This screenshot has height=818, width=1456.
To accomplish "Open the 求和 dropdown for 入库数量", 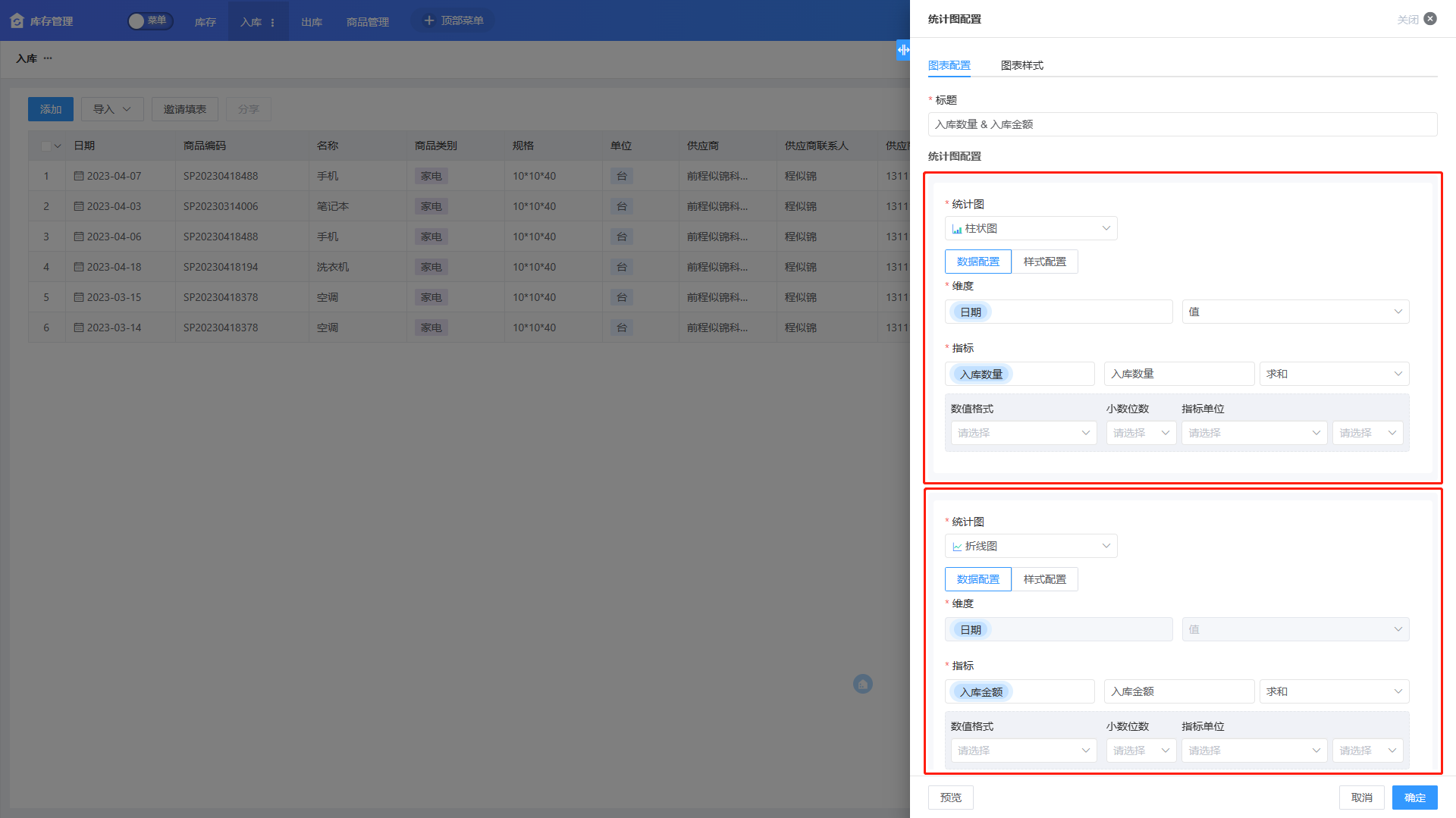I will (1335, 374).
